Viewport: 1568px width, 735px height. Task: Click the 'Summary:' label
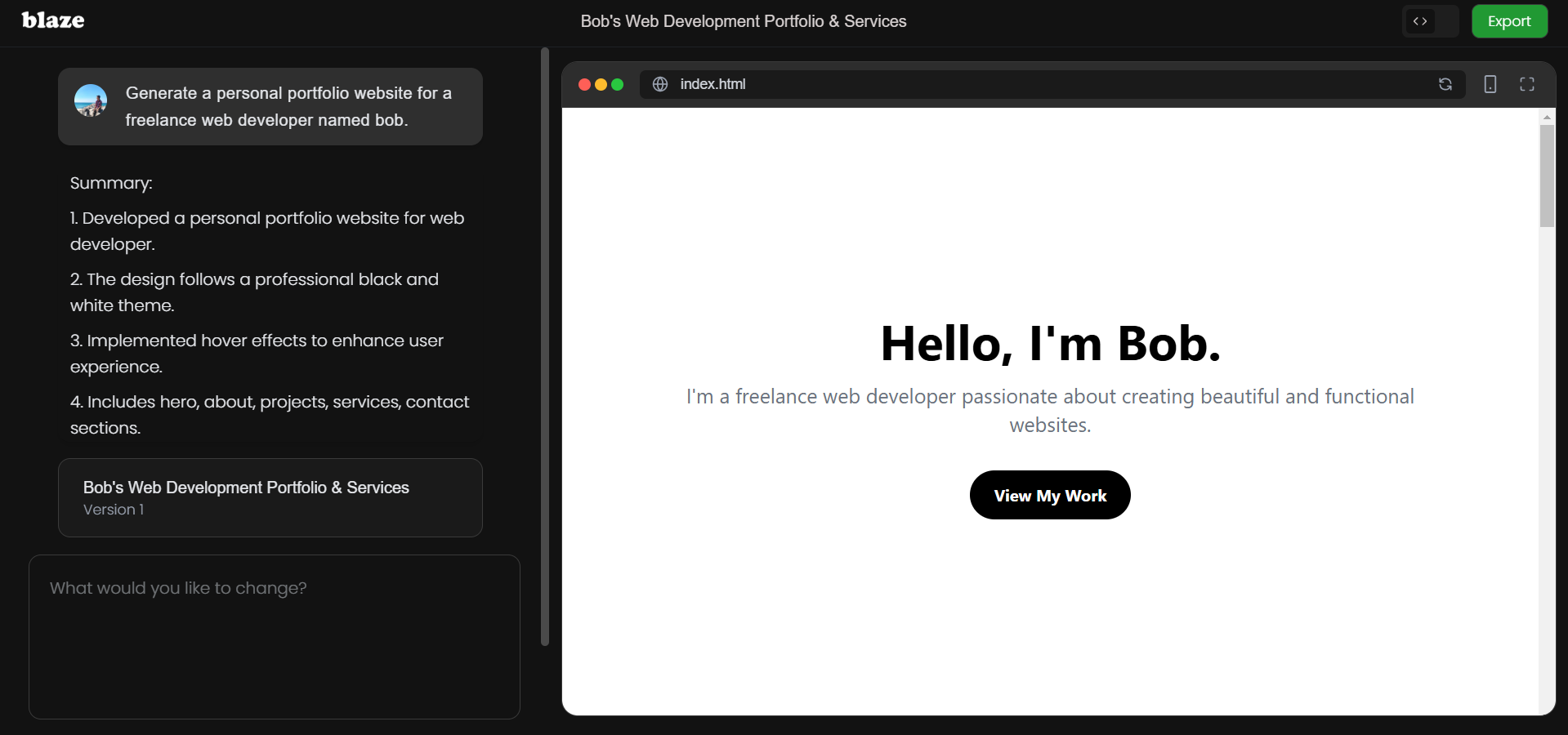coord(111,183)
